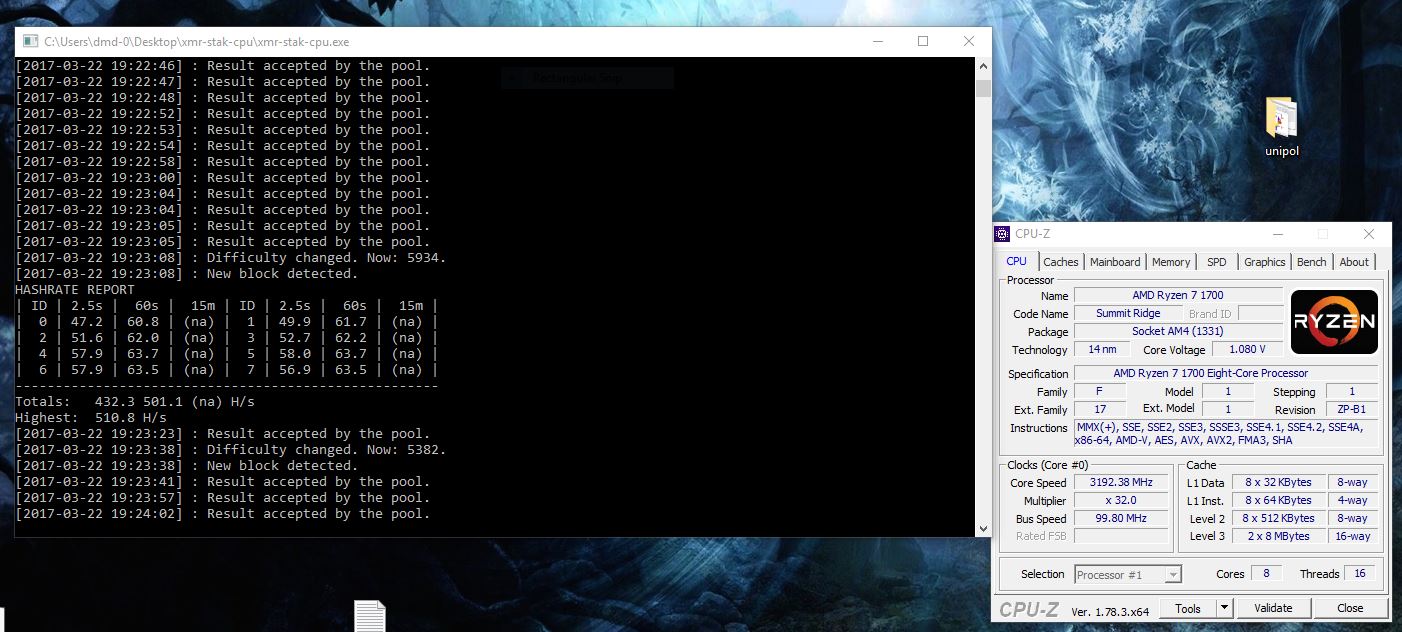
Task: Click the 99.80 MHz bus speed value
Action: [x=1121, y=519]
